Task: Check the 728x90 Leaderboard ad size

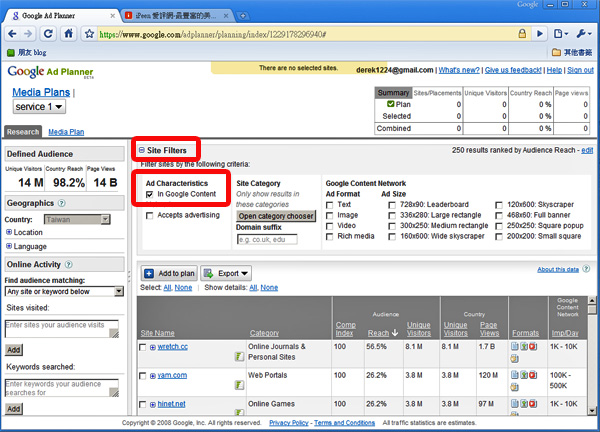Action: [392, 205]
